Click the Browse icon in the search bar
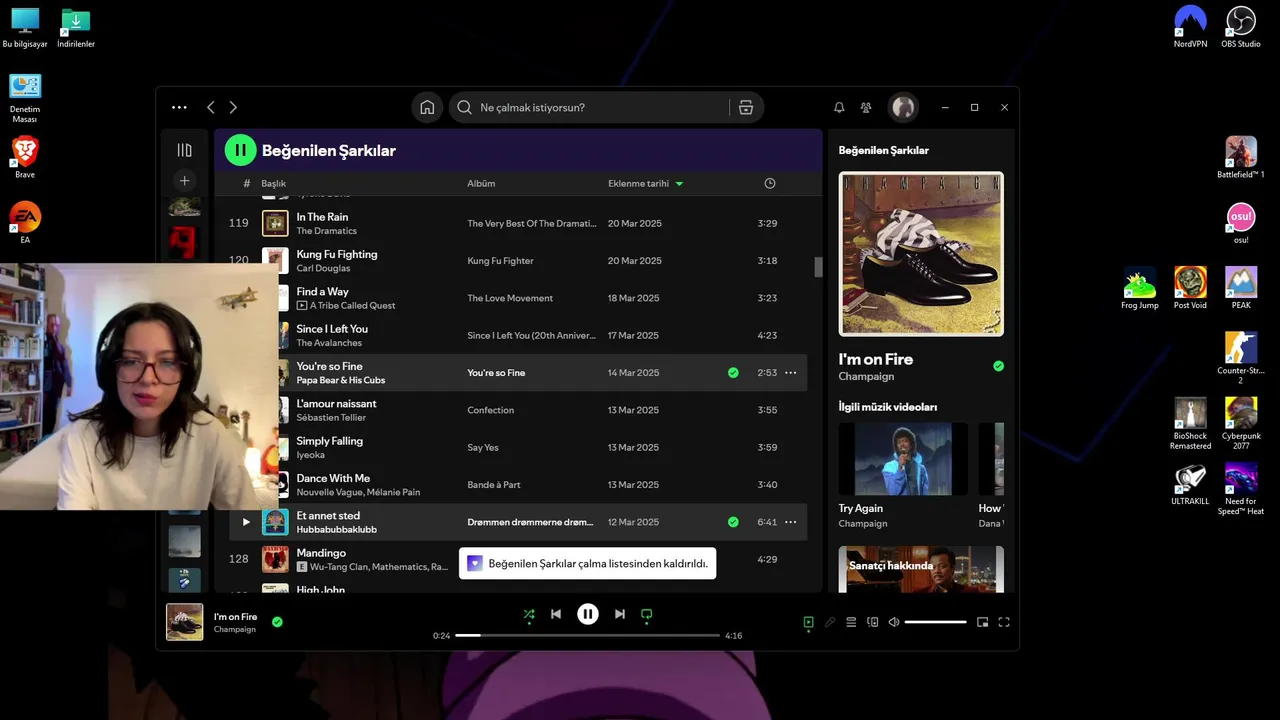Viewport: 1280px width, 720px height. pyautogui.click(x=746, y=107)
